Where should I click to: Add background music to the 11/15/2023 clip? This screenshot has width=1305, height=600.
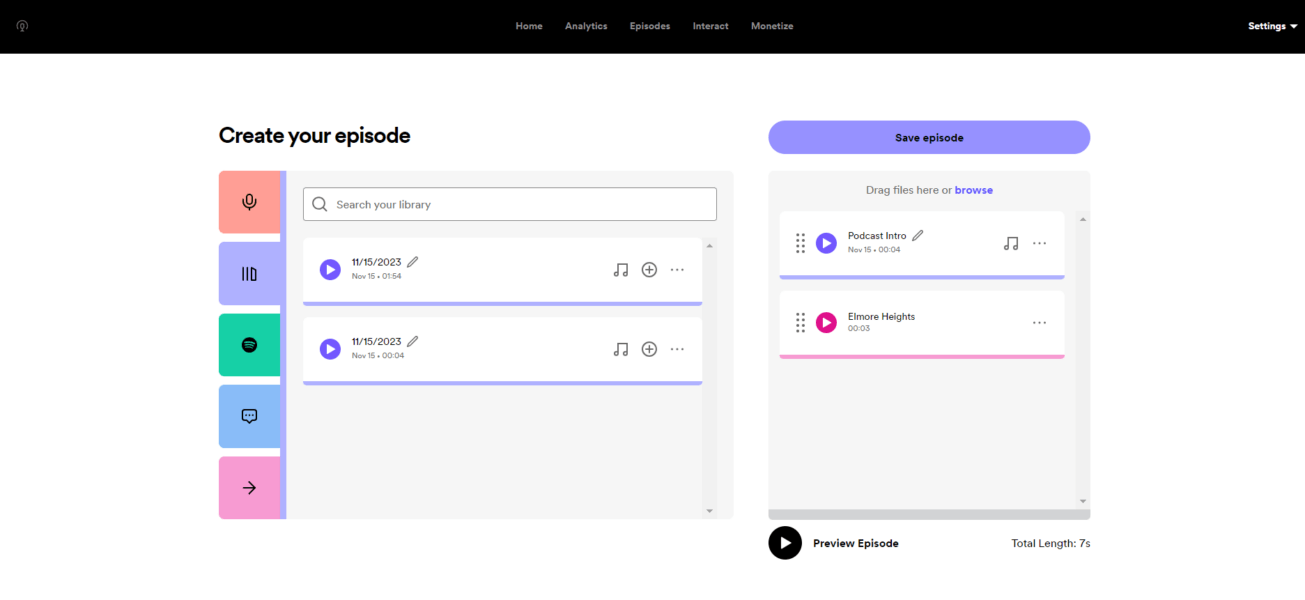(621, 269)
